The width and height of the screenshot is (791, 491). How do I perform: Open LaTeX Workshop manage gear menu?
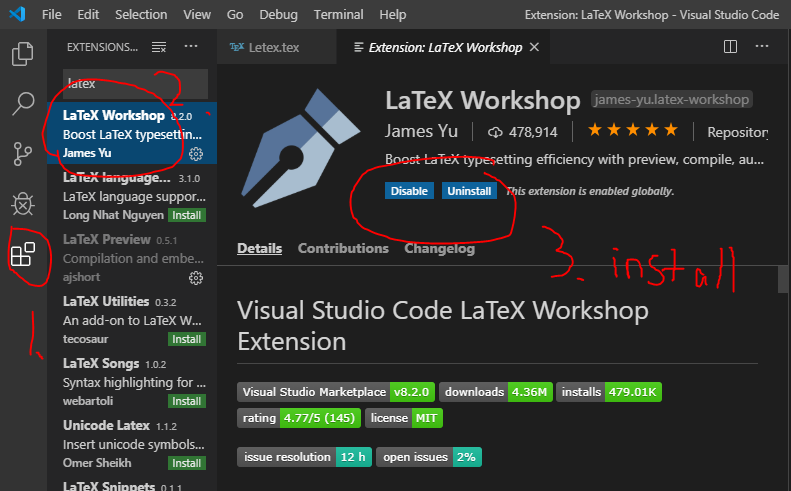[196, 153]
